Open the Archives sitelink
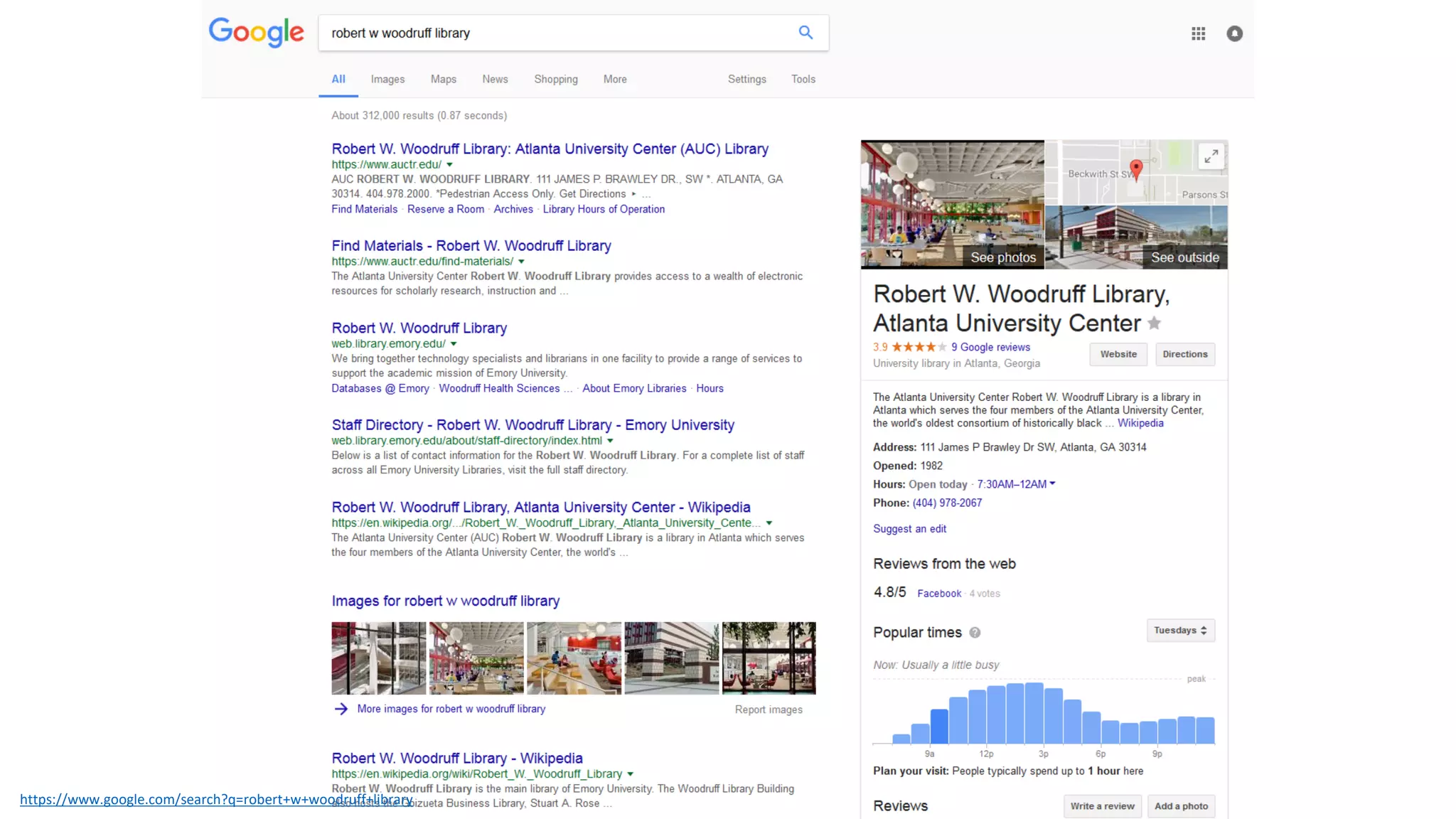Screen dimensions: 1456x819 tap(513, 209)
